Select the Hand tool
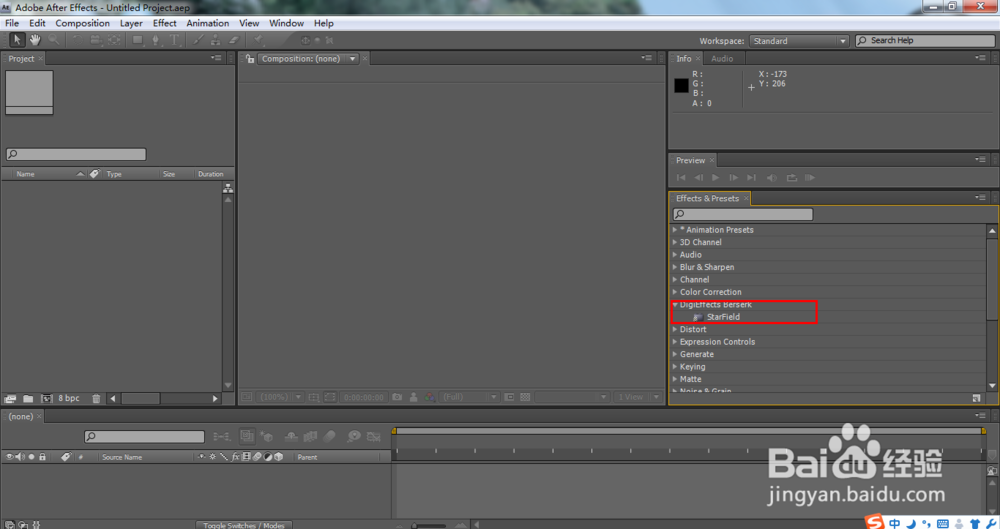The height and width of the screenshot is (529, 1000). [x=35, y=40]
